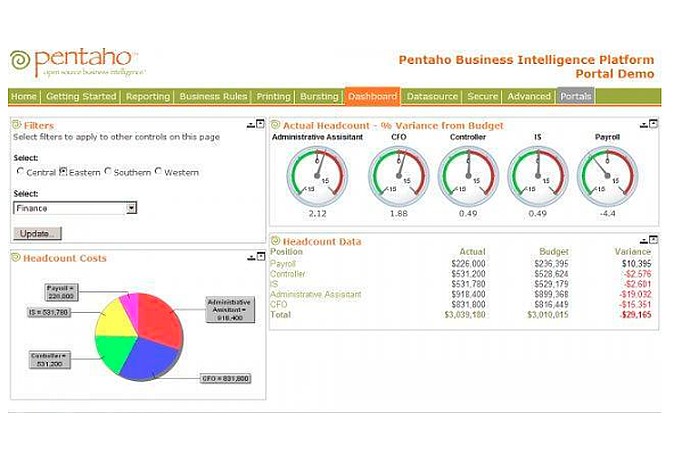
Task: Open the Portals tab
Action: (x=576, y=96)
